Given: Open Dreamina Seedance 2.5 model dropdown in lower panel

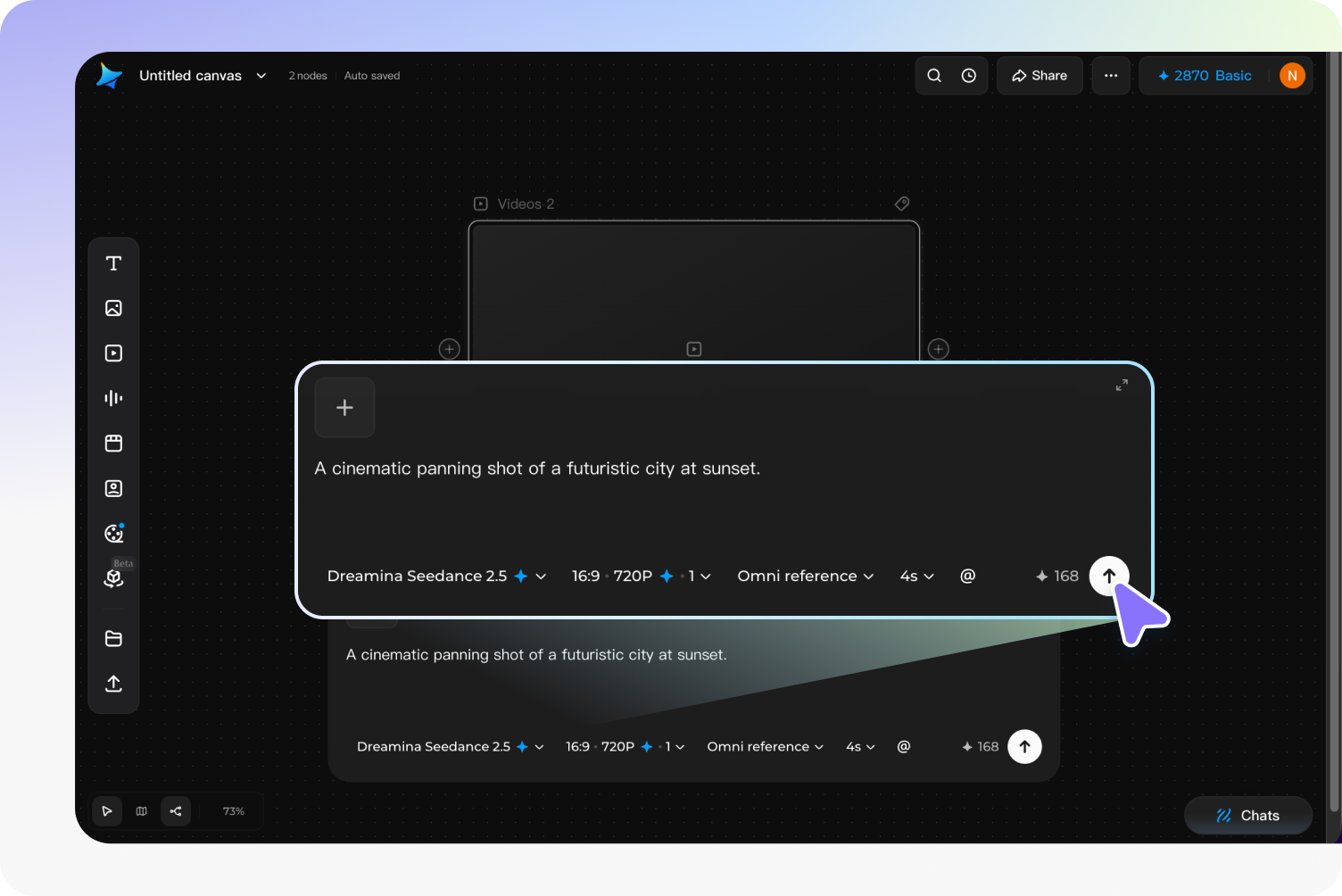Looking at the screenshot, I should click(451, 747).
